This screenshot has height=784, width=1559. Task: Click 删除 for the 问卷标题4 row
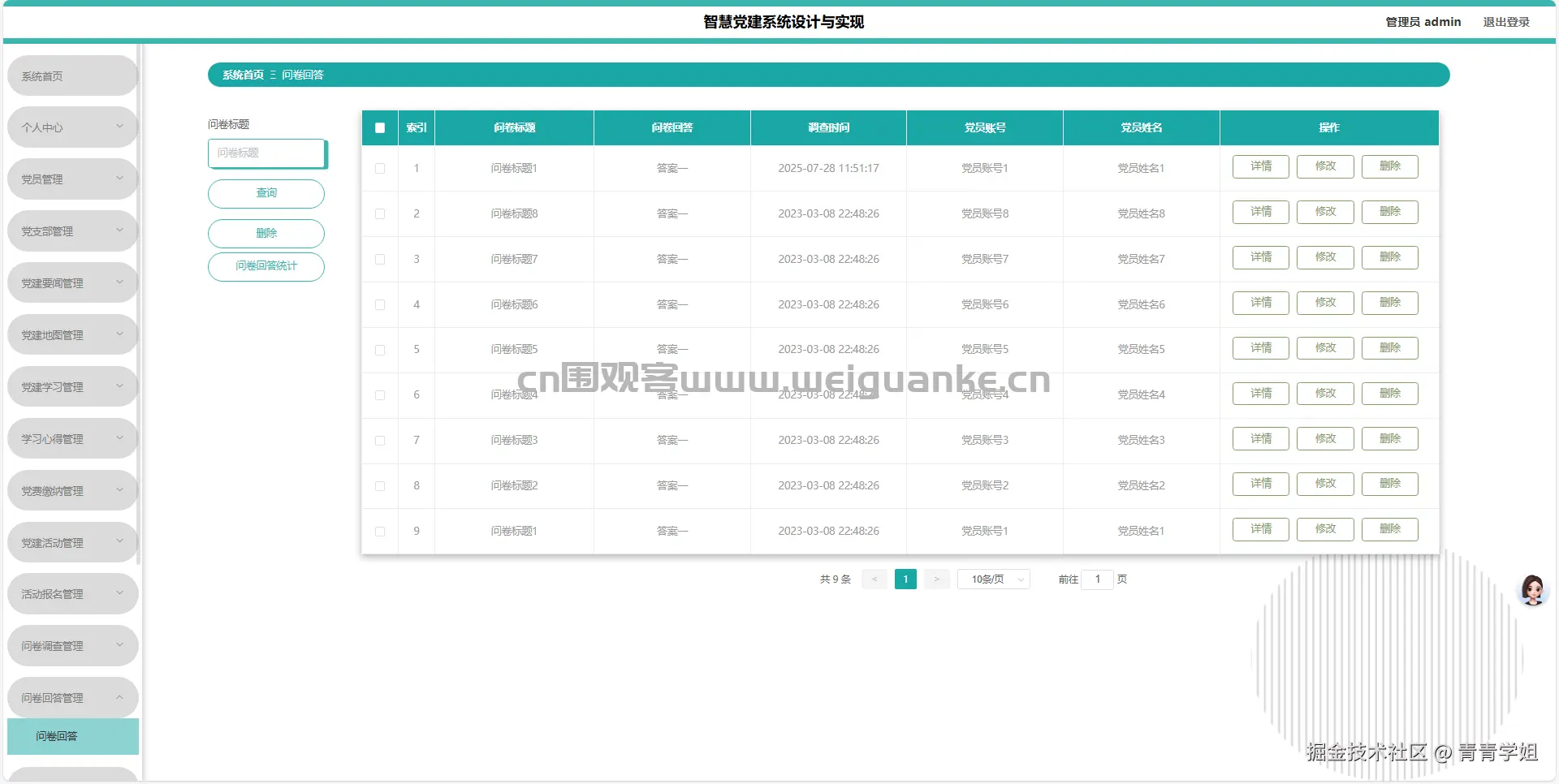[x=1390, y=394]
